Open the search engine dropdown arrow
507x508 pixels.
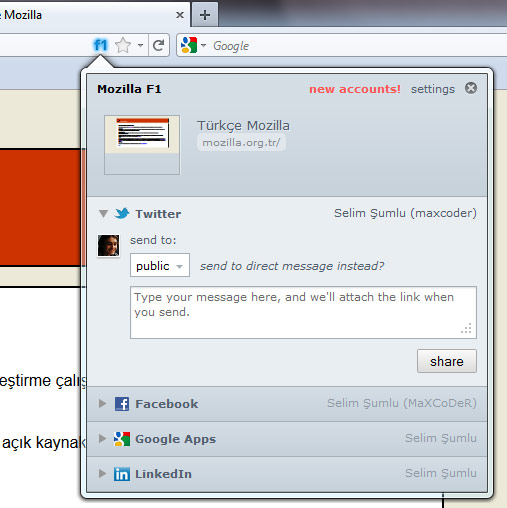click(203, 45)
